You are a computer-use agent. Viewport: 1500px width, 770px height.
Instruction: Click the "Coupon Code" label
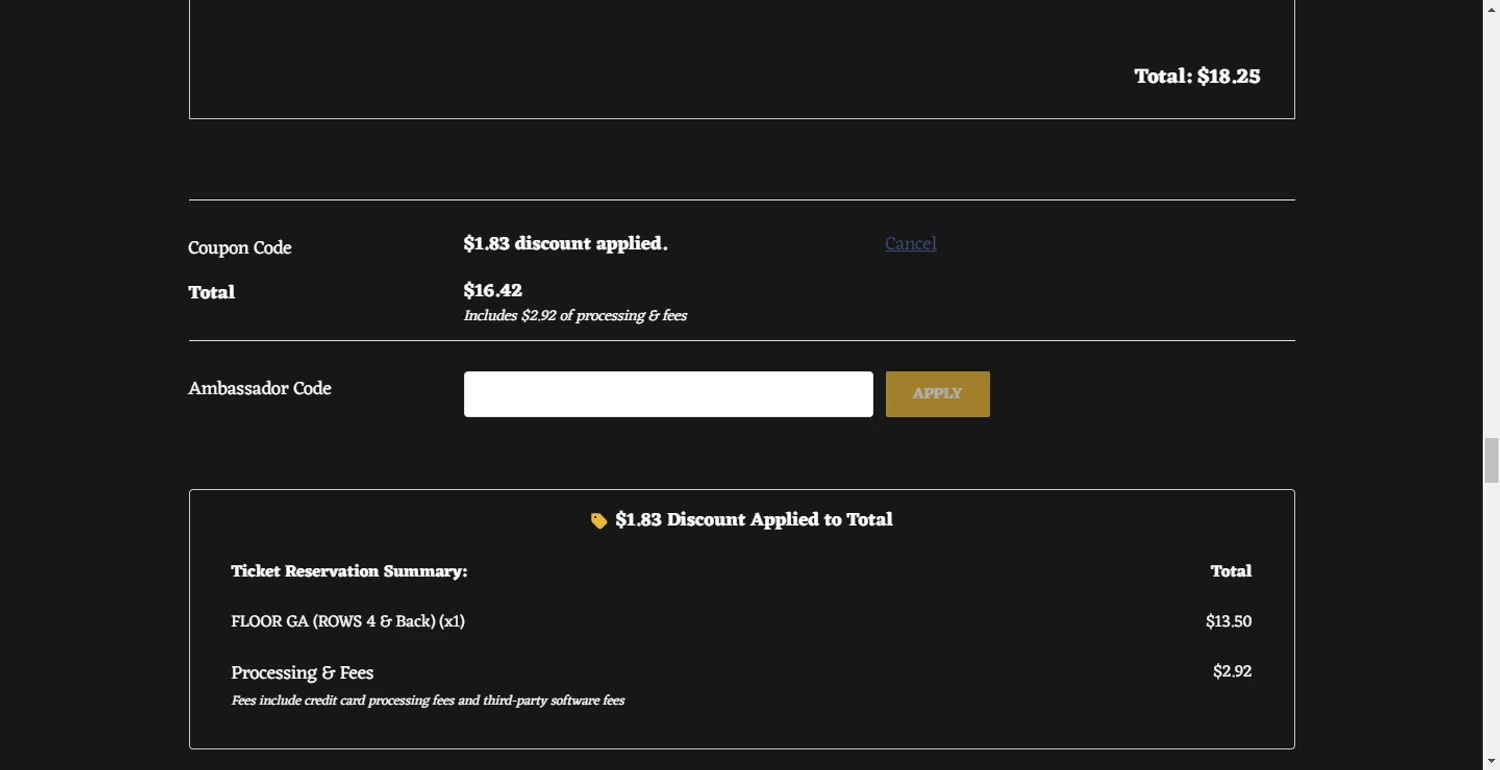240,248
